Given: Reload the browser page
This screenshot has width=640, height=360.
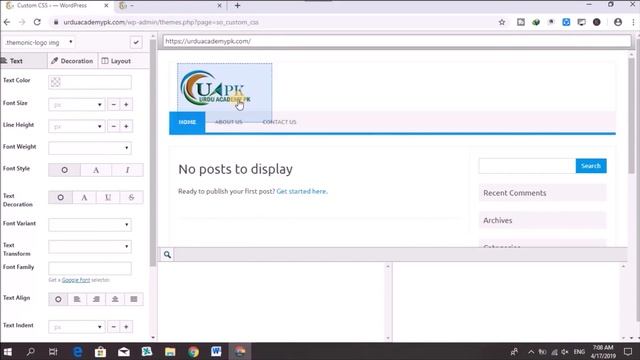Looking at the screenshot, I should pos(37,22).
